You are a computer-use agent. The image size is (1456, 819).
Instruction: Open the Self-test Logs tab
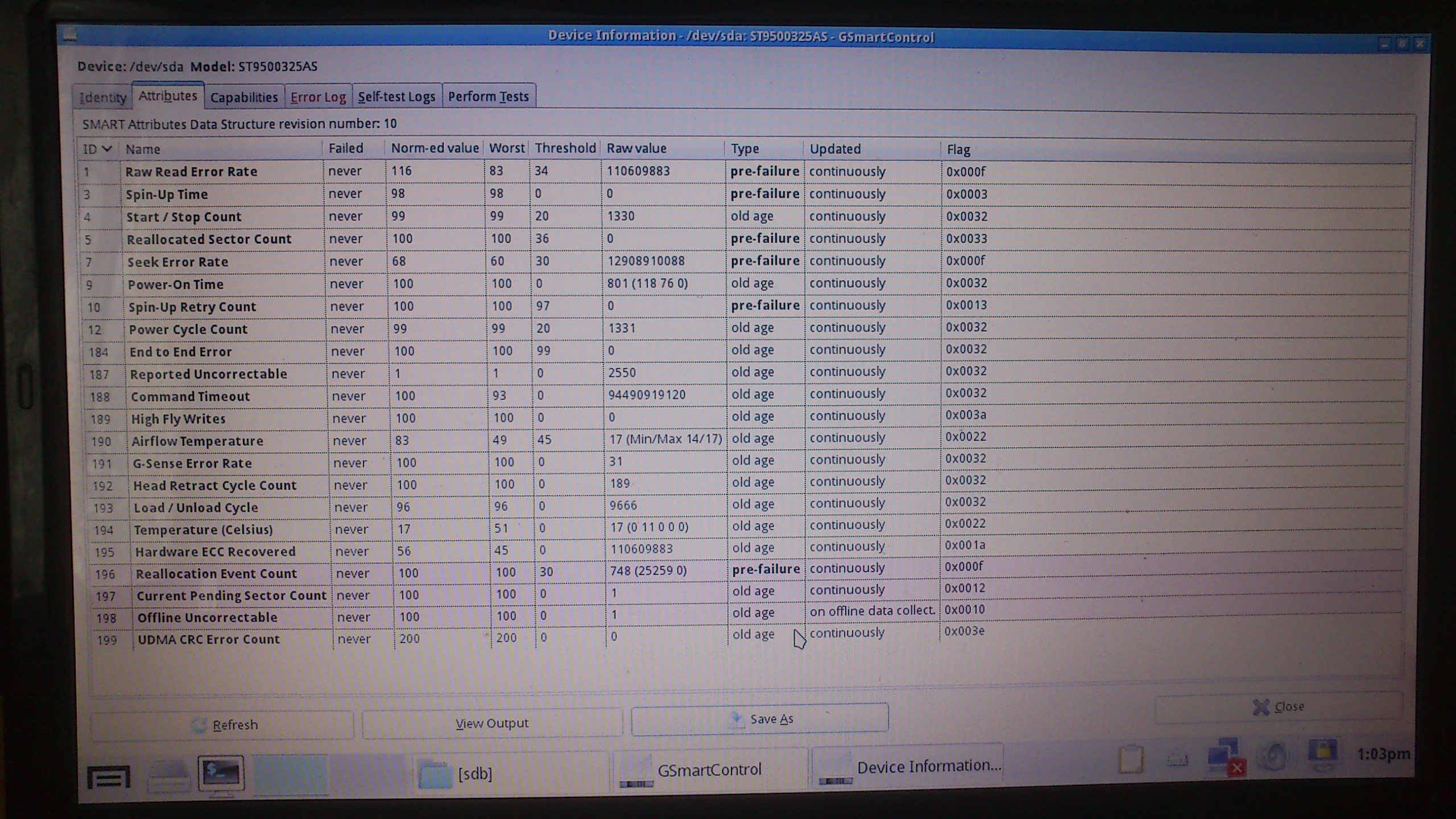pyautogui.click(x=396, y=97)
